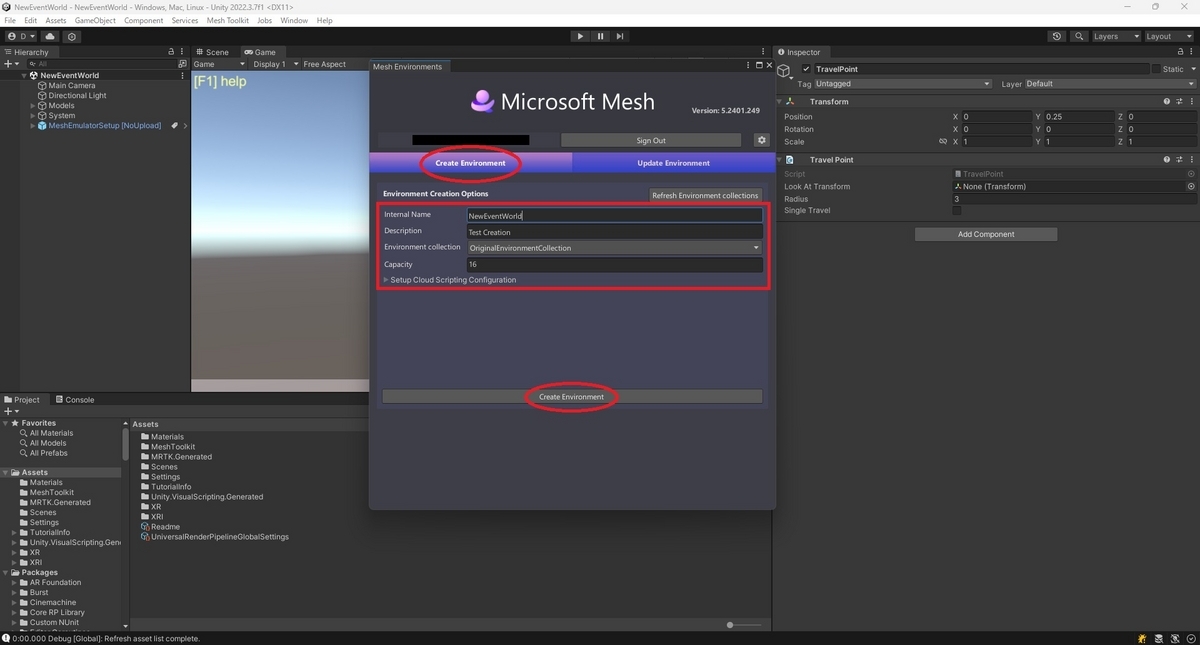The image size is (1200, 645).
Task: Open the Hierarchy panel options menu
Action: pyautogui.click(x=182, y=52)
